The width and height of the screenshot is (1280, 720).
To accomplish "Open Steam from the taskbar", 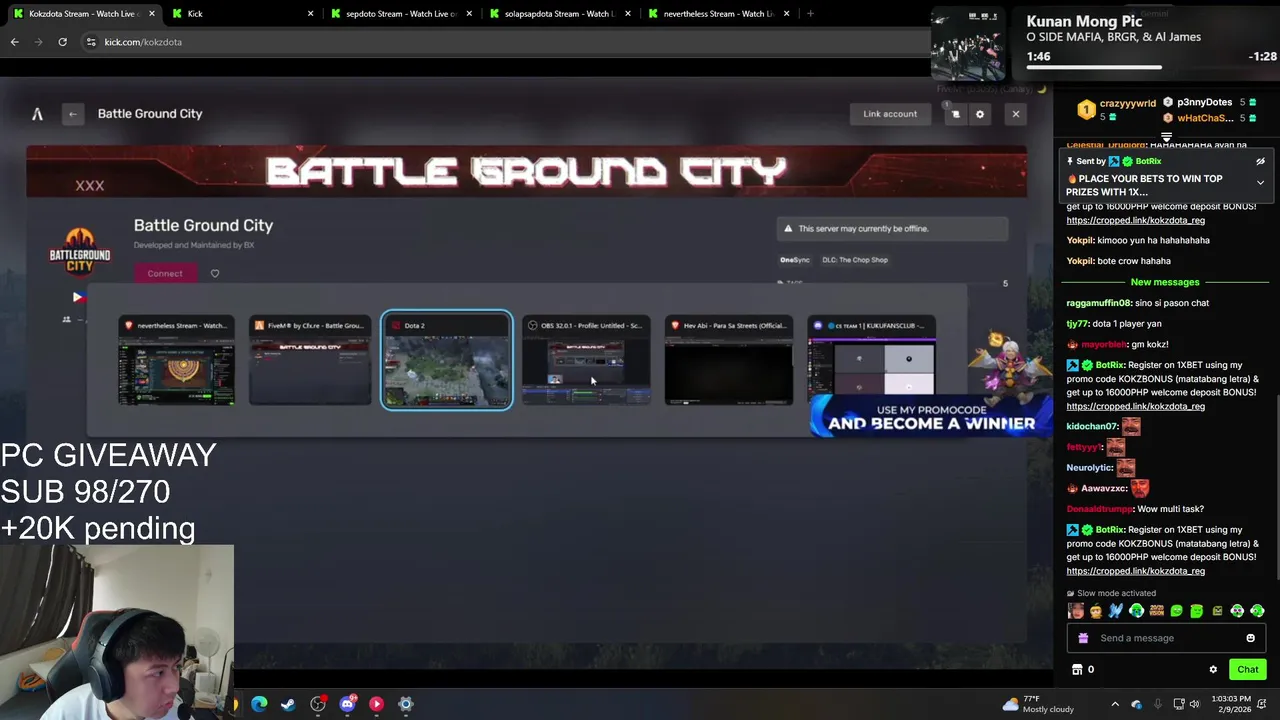I will pyautogui.click(x=288, y=704).
